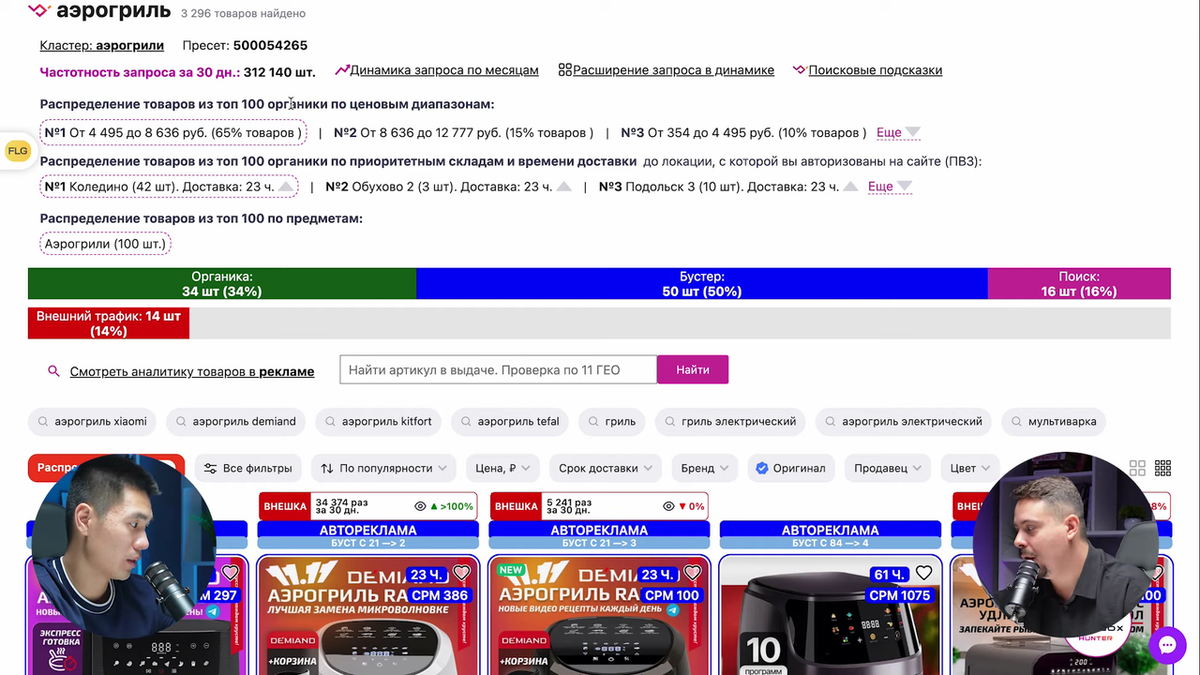
Task: Click the blue Бустер 50% bar segment
Action: pos(702,284)
